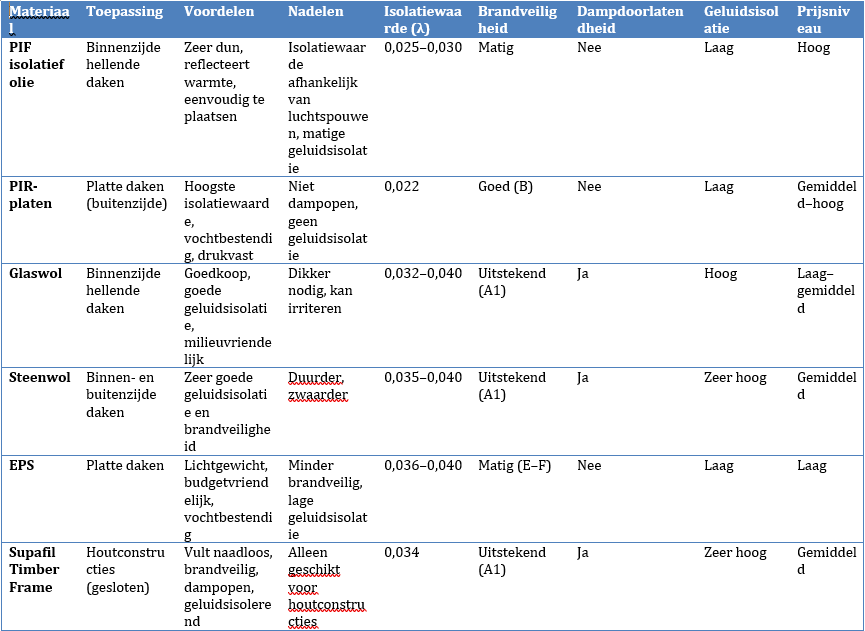The image size is (865, 631).
Task: Click the EPS material cell
Action: tap(23, 466)
